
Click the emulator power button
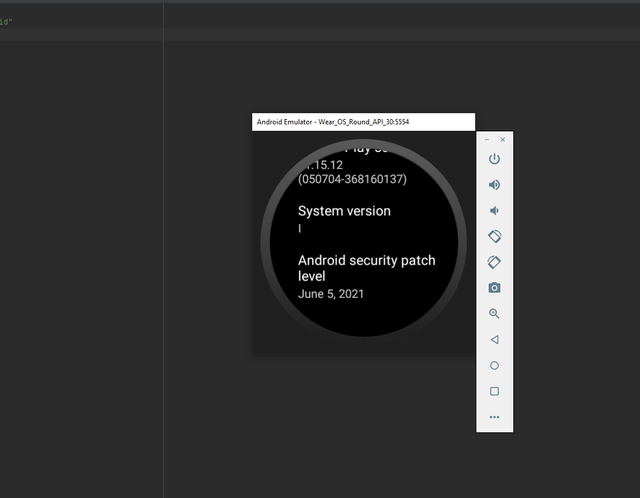coord(494,159)
